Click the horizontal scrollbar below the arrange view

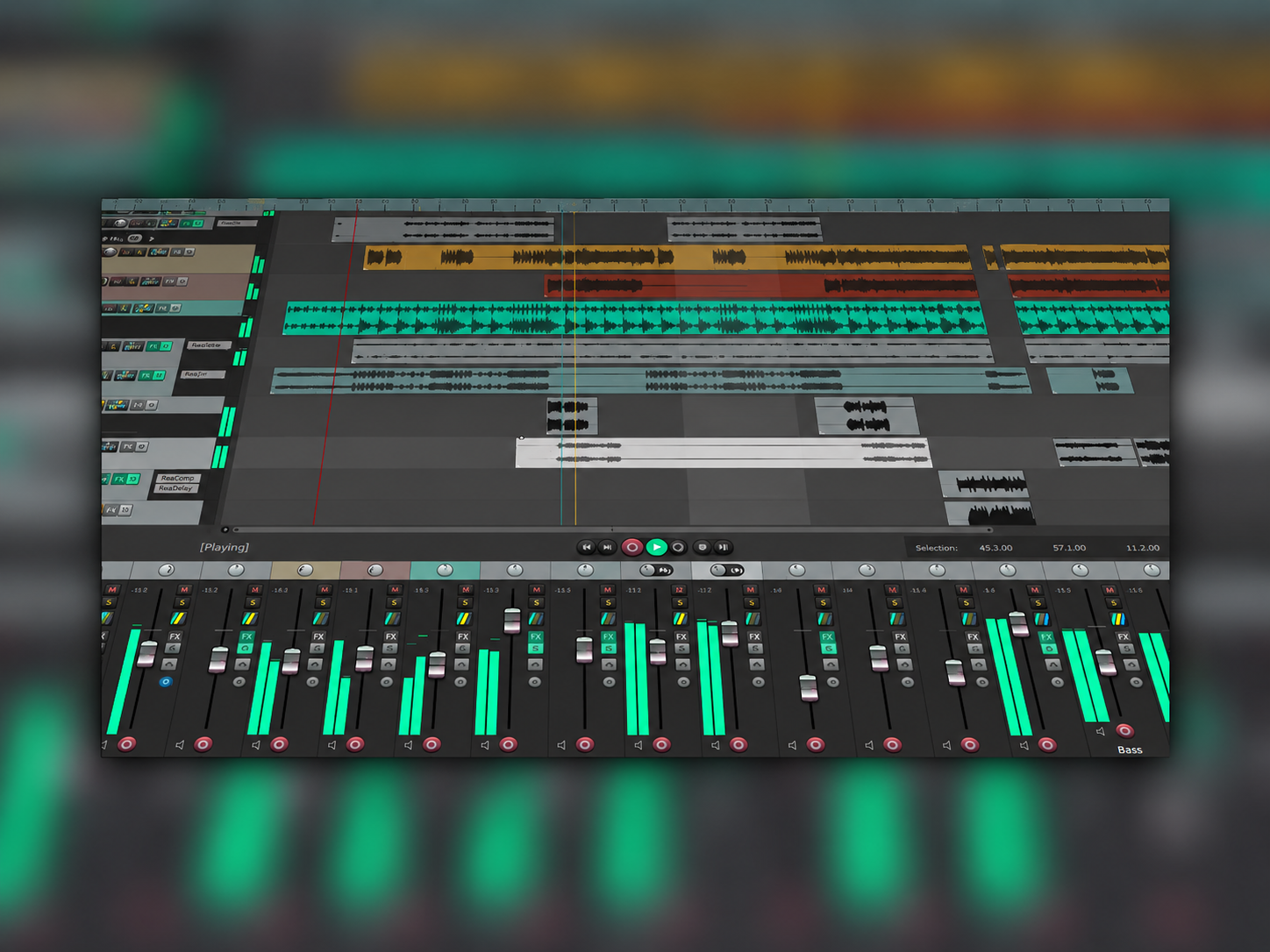click(611, 529)
